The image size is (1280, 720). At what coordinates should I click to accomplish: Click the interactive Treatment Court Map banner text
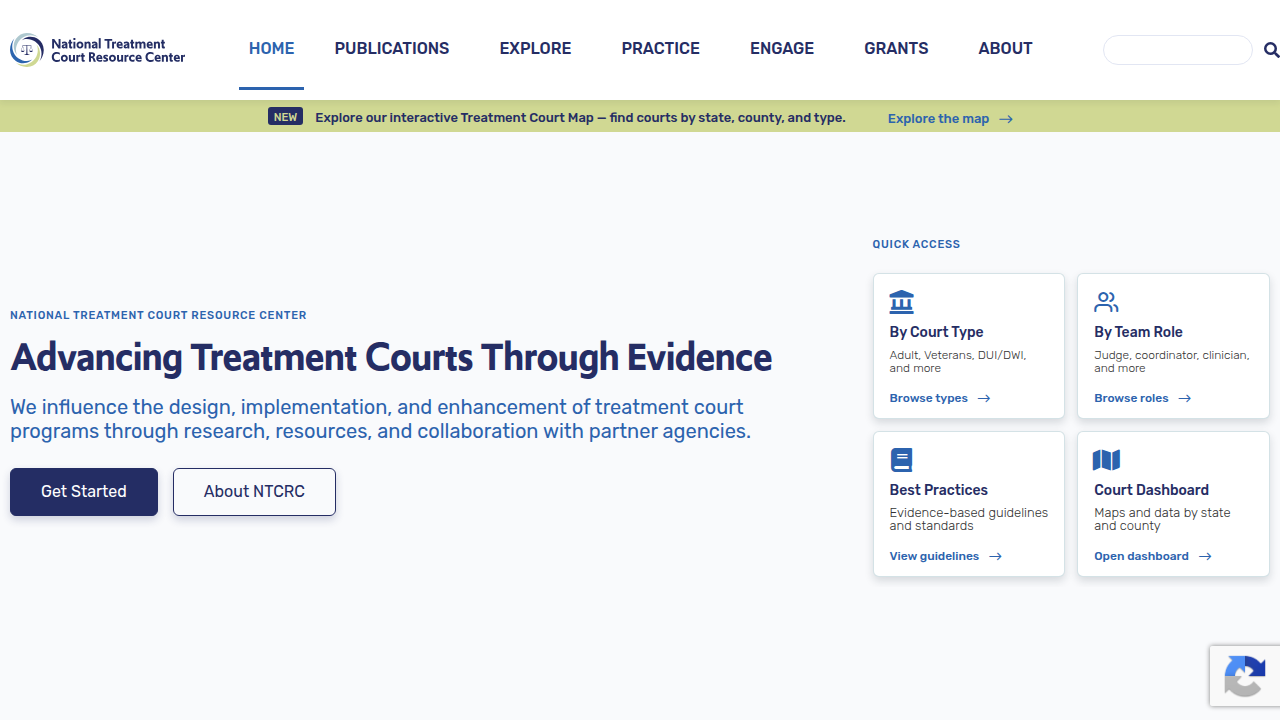580,118
